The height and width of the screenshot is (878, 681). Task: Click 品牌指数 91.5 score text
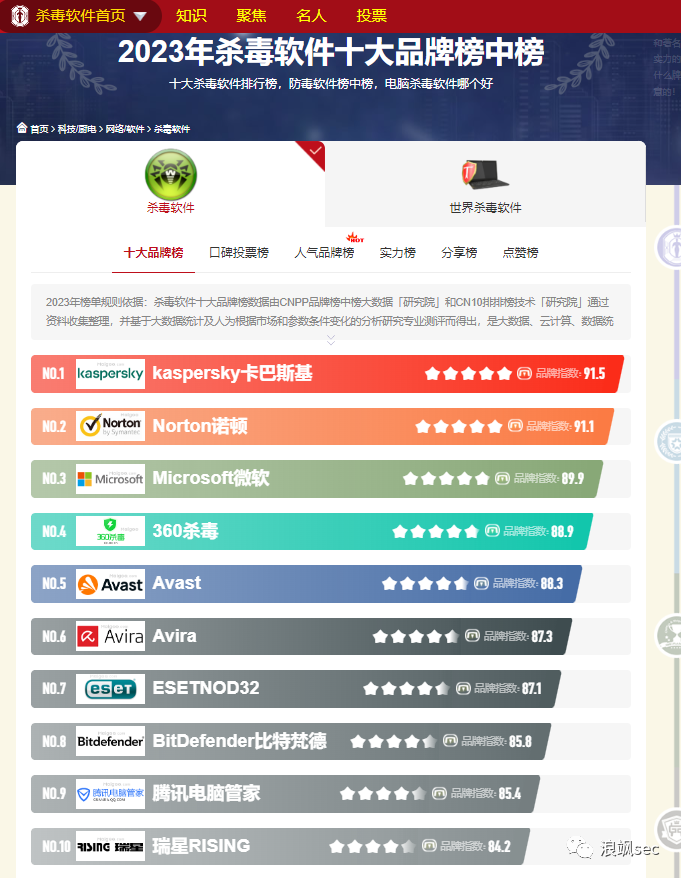click(x=570, y=373)
